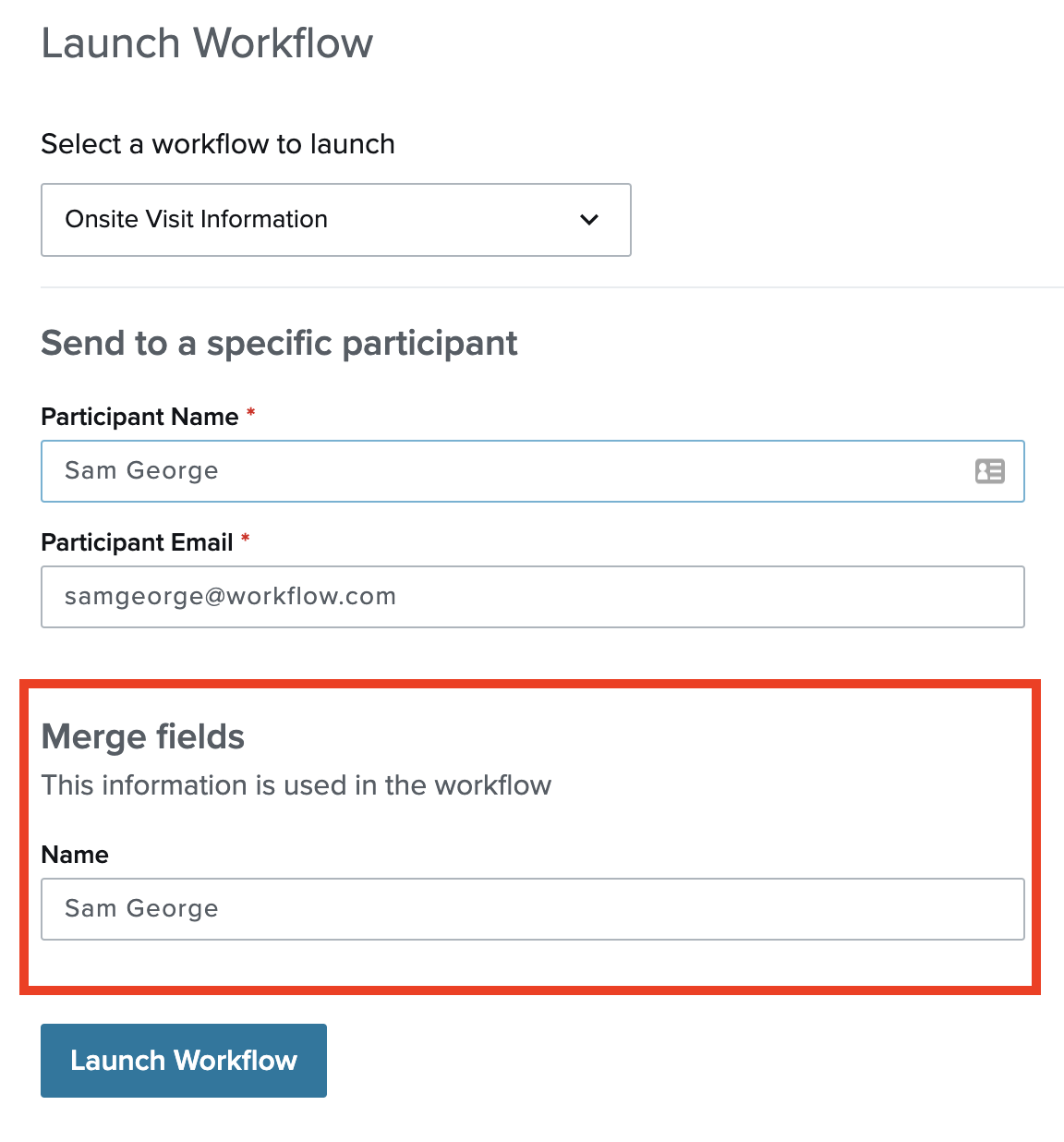Click the Send to a specific participant heading

click(x=279, y=343)
